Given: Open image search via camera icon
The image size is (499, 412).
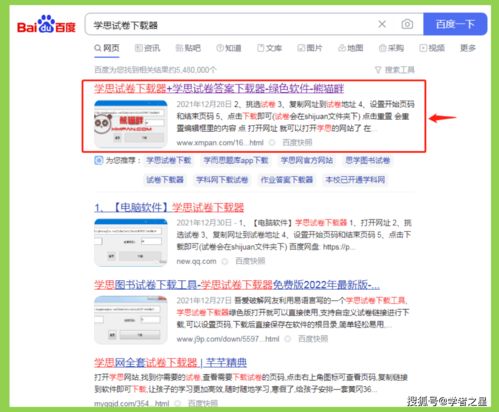Looking at the screenshot, I should coord(407,24).
